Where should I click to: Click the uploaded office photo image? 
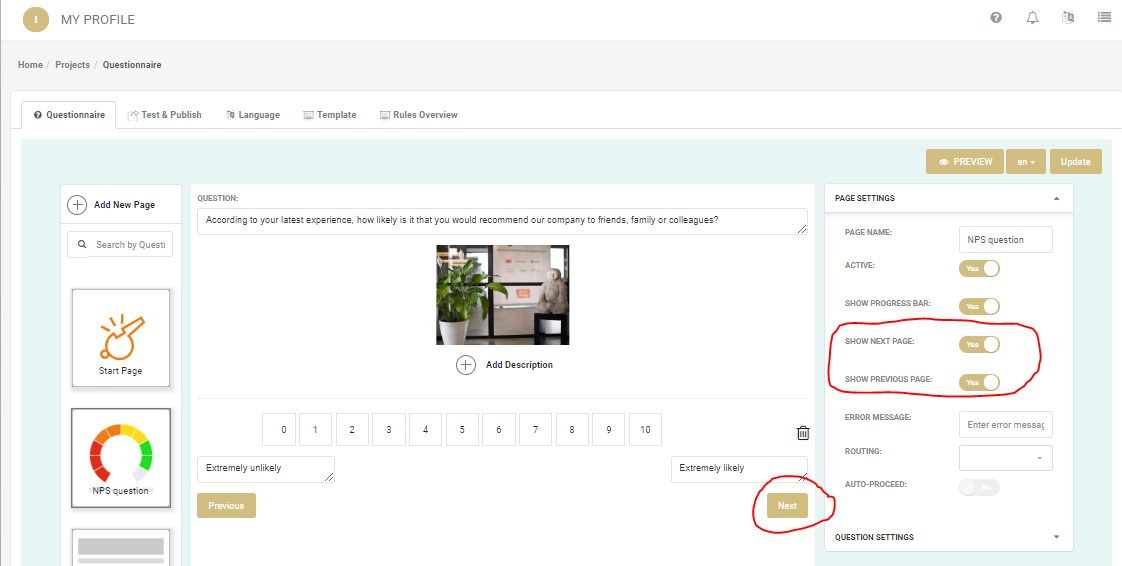502,295
